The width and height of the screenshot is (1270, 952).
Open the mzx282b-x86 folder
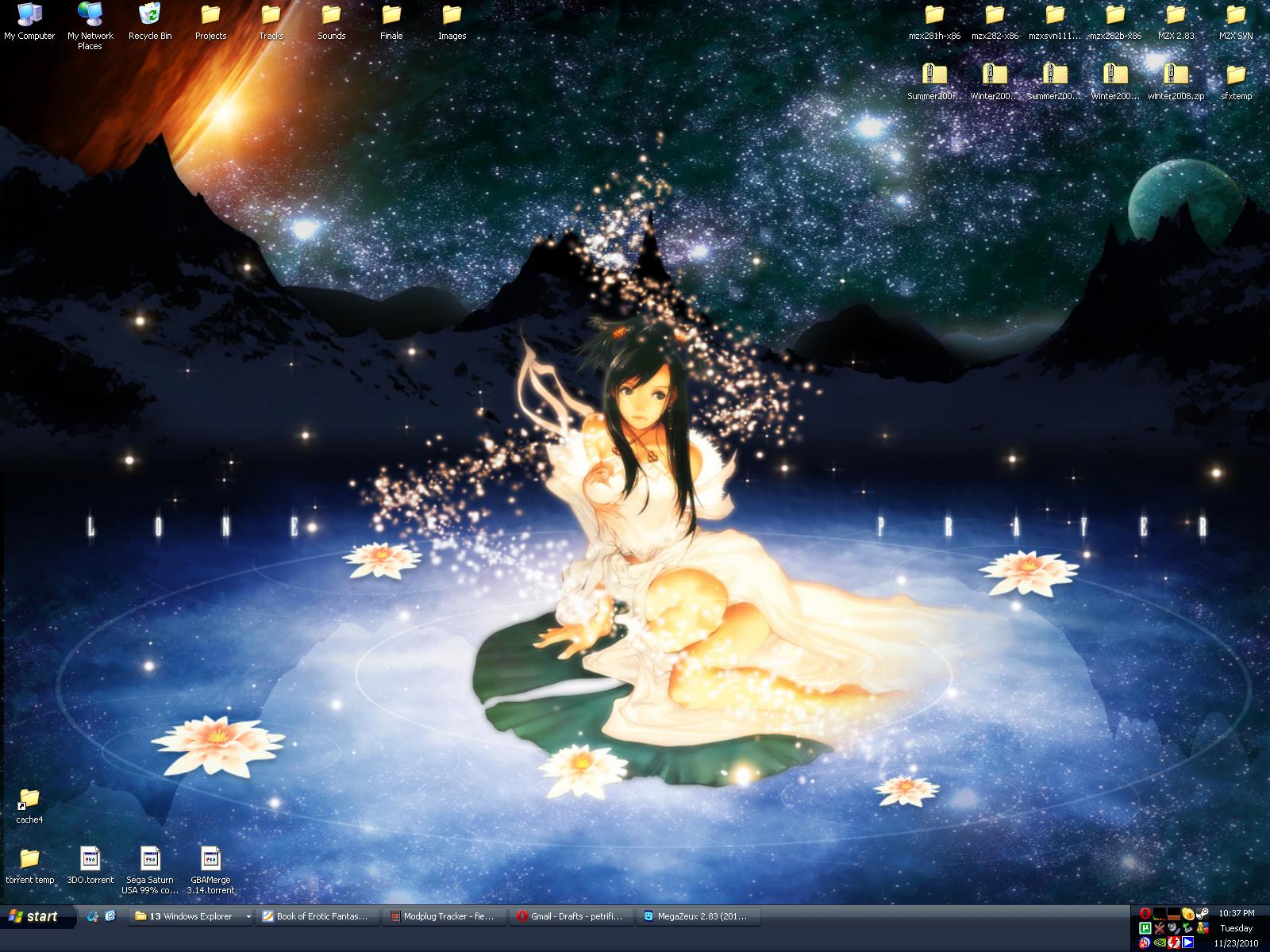coord(1115,21)
